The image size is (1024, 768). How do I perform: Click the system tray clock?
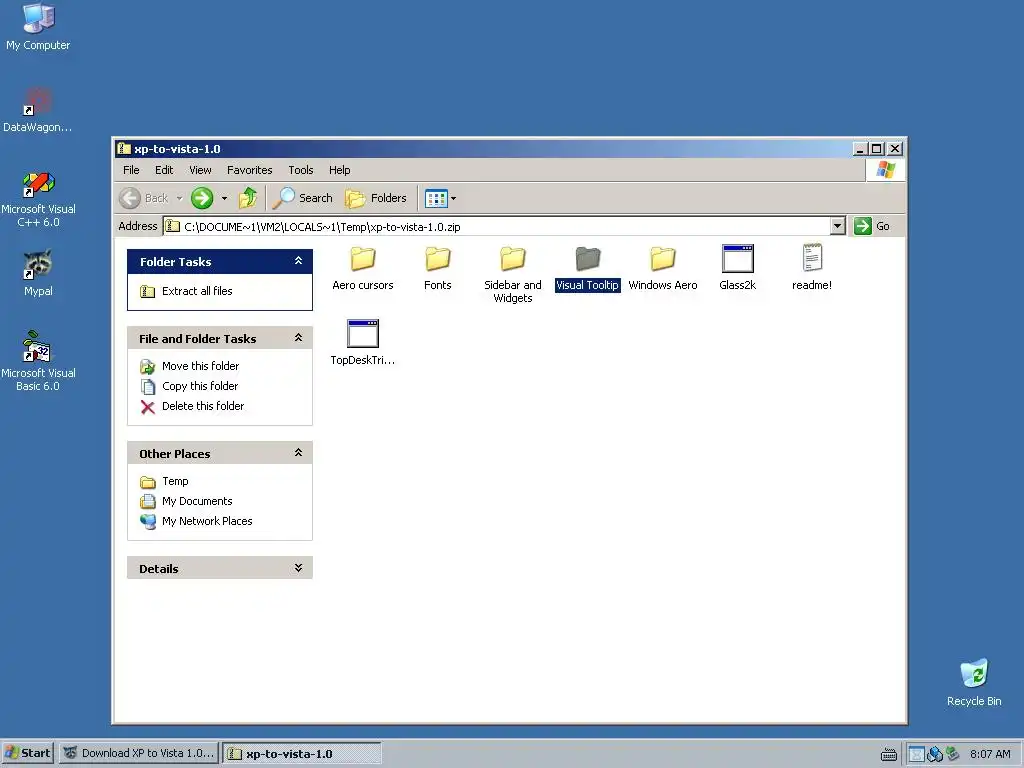[990, 754]
